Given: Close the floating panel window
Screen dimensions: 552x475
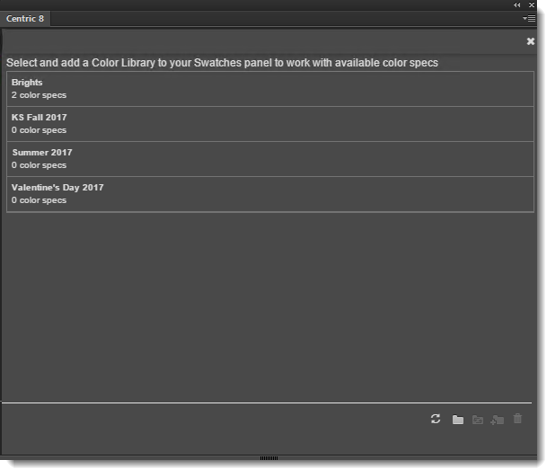Looking at the screenshot, I should [532, 5].
